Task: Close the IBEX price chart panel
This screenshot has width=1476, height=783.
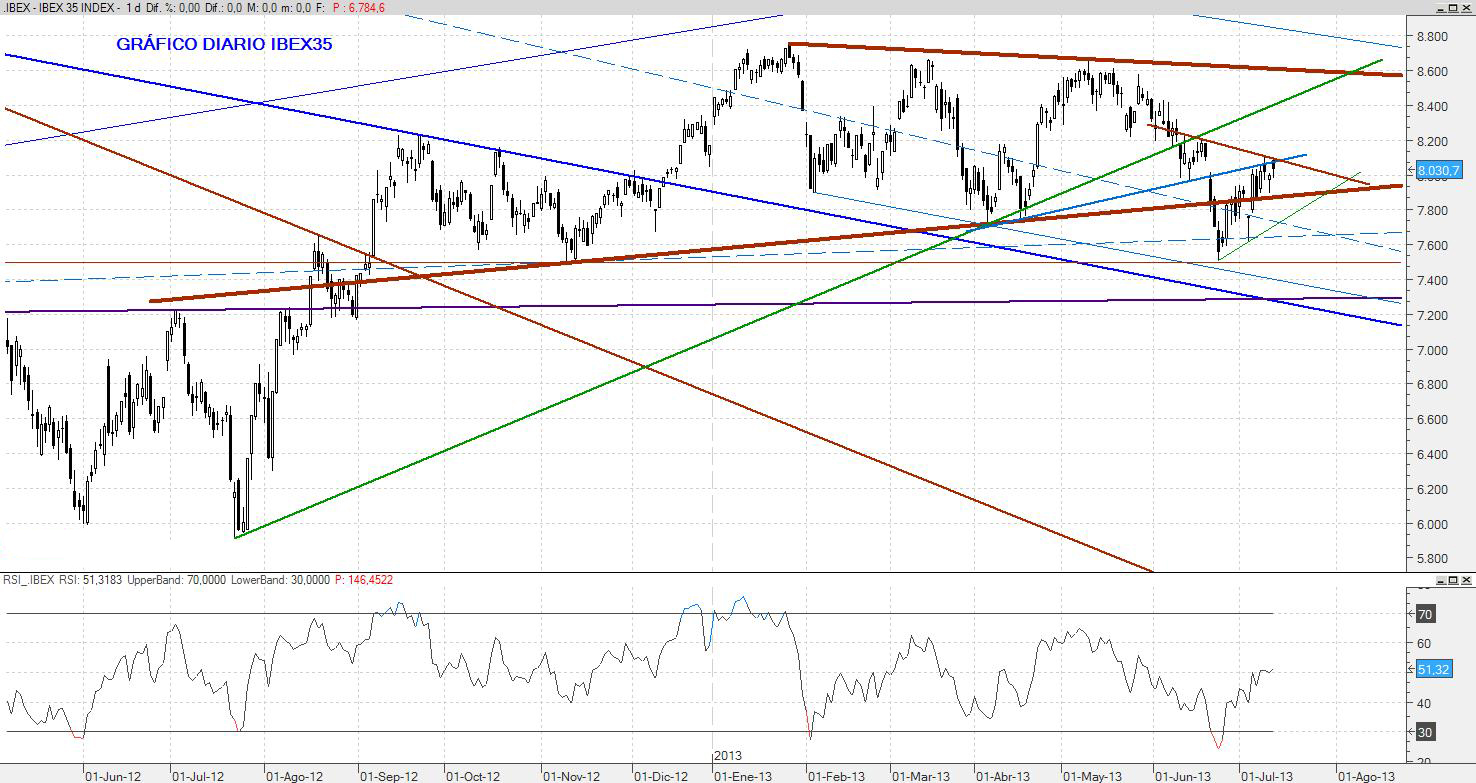Action: pyautogui.click(x=1466, y=7)
